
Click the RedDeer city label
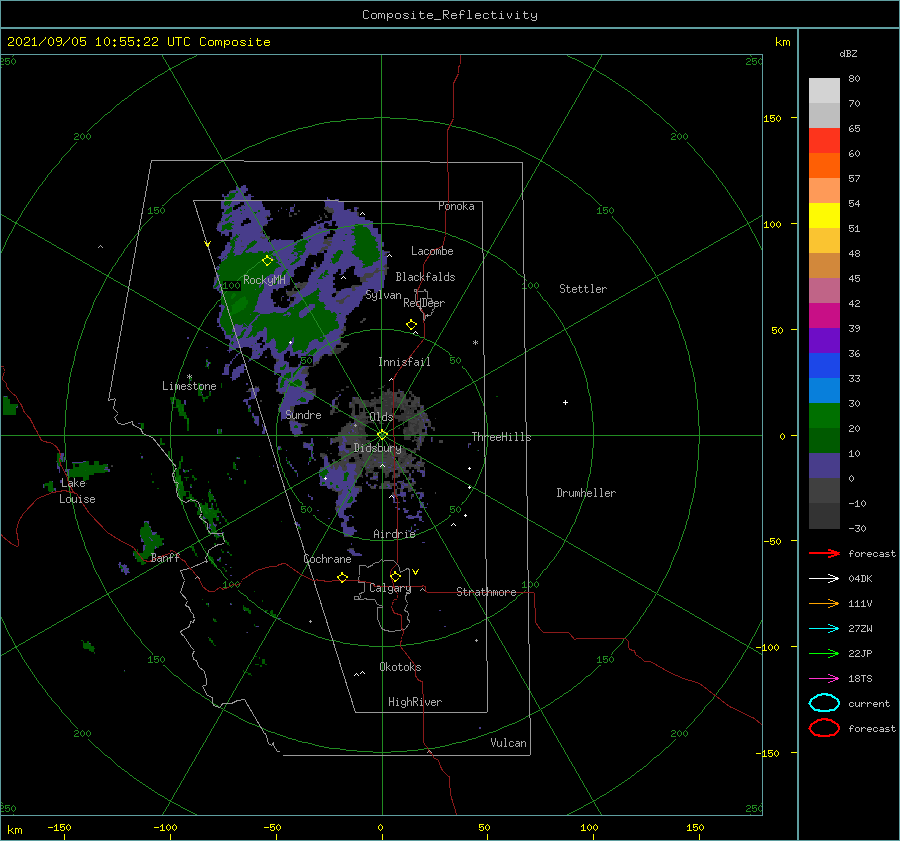click(x=424, y=303)
